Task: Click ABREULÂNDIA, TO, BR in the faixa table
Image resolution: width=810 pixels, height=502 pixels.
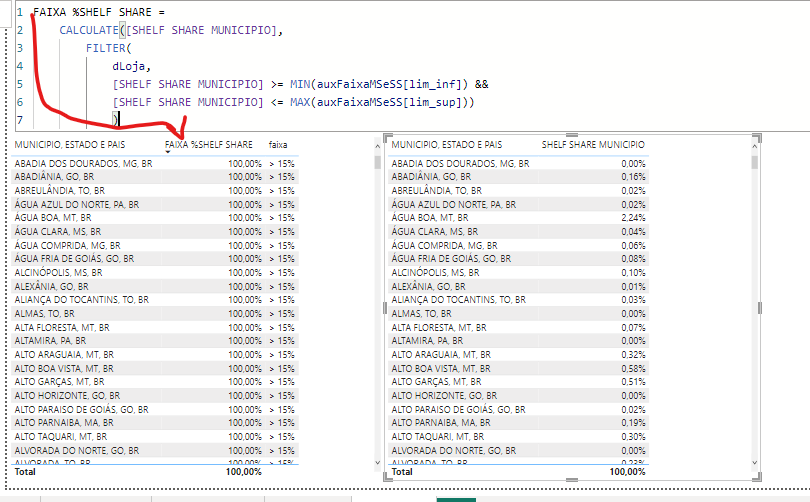Action: pyautogui.click(x=59, y=191)
